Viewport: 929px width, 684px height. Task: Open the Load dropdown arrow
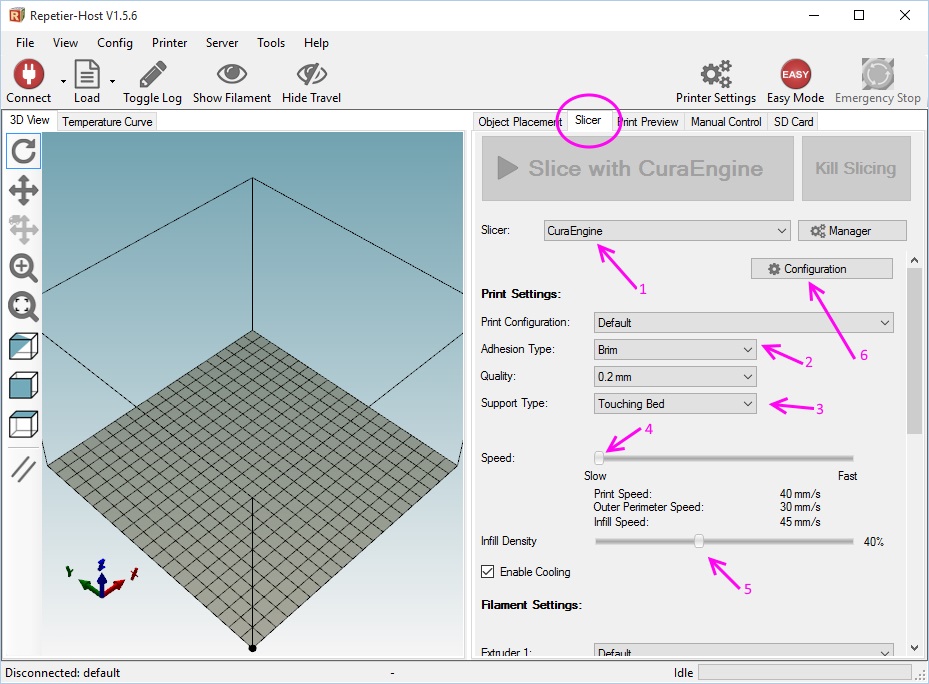pyautogui.click(x=112, y=81)
